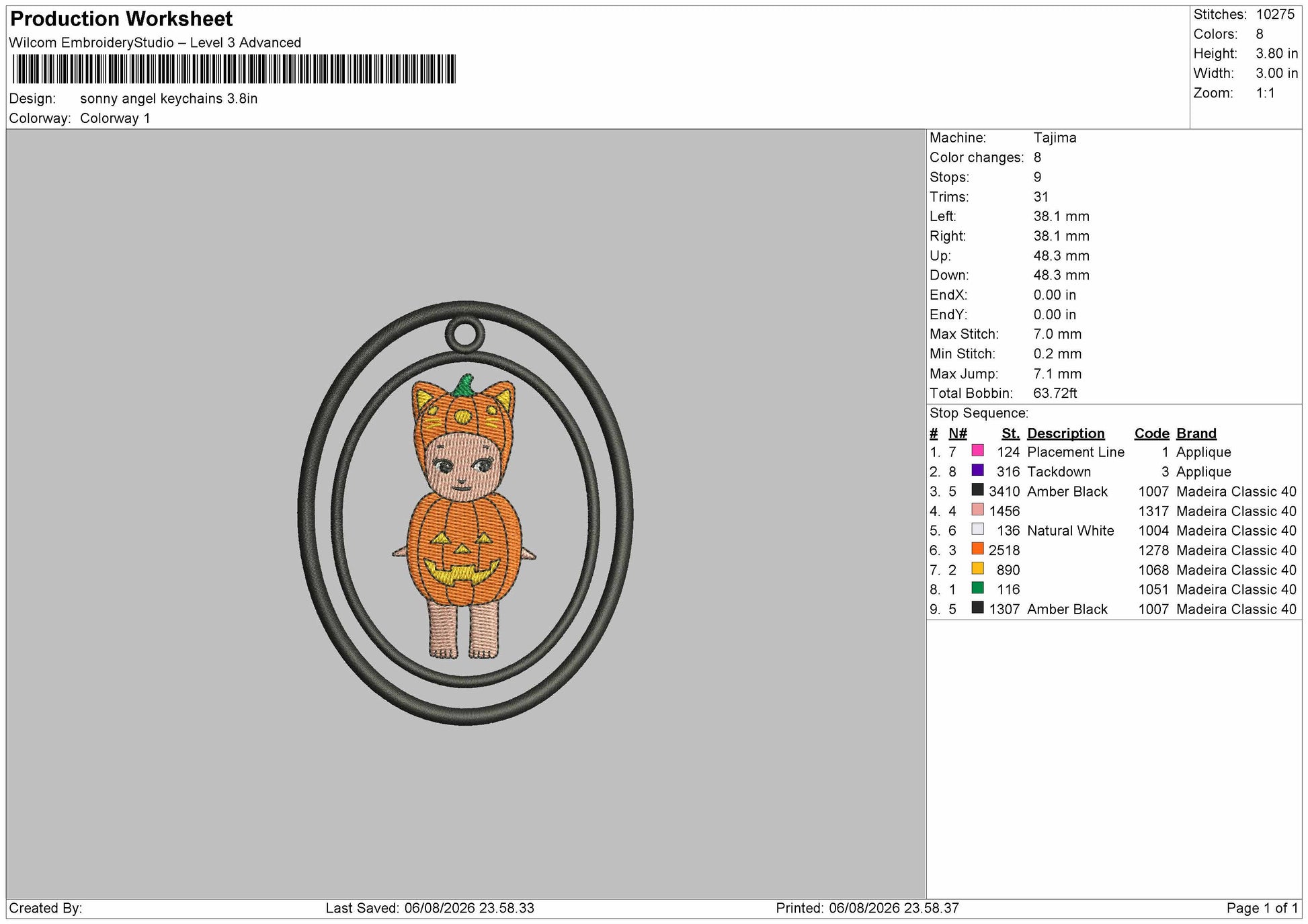
Task: Click the 'Natural White' description
Action: pos(1070,531)
